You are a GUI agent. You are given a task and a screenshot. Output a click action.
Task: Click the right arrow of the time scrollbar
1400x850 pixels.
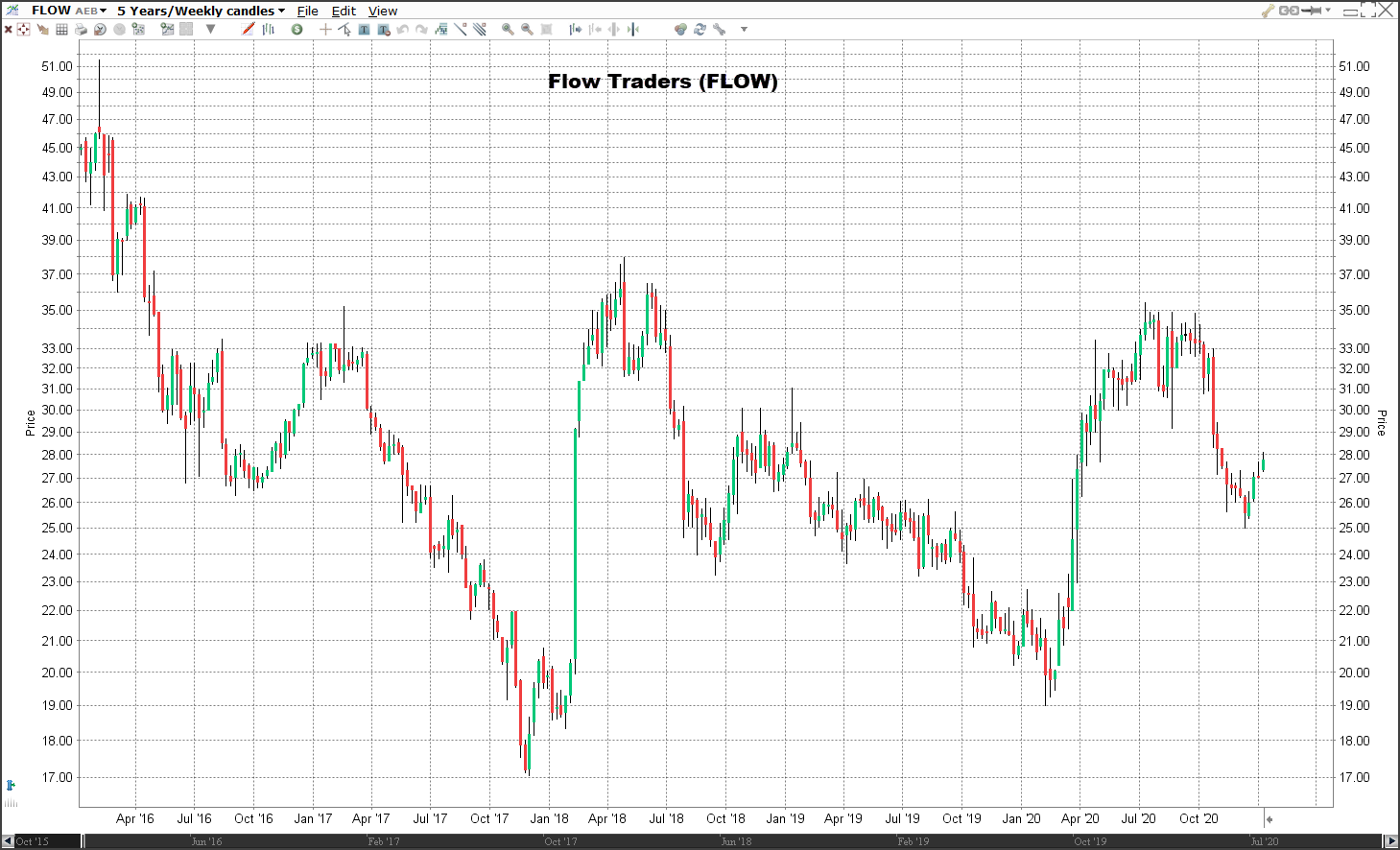point(1392,841)
